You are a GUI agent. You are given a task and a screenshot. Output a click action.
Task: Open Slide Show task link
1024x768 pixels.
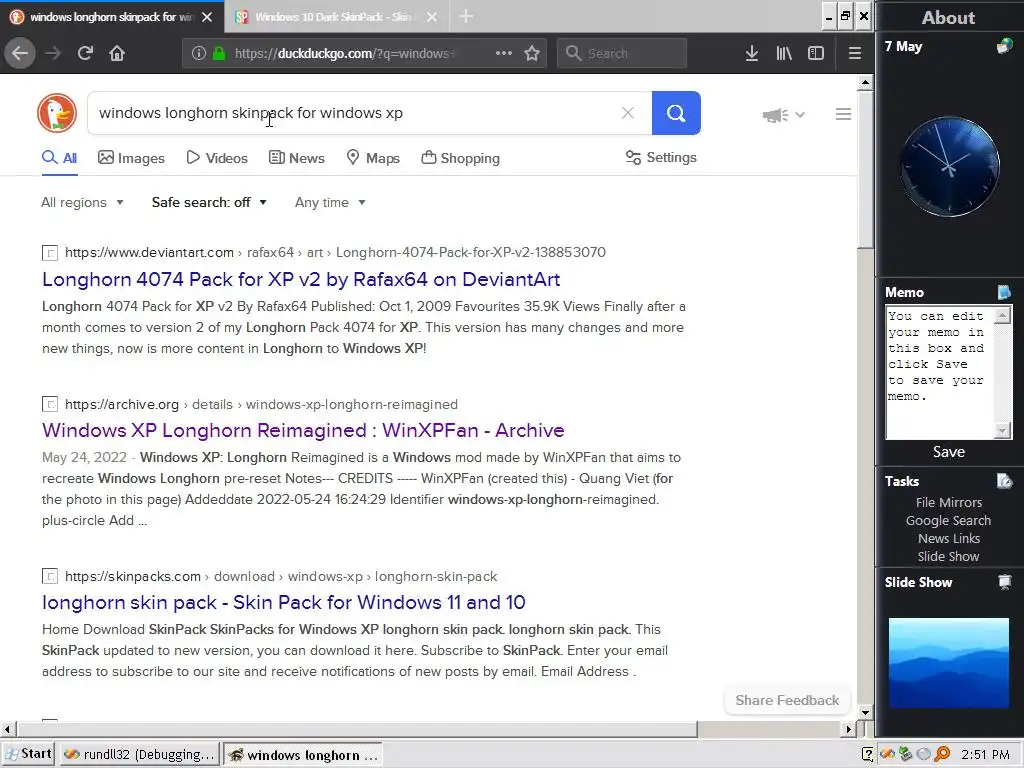(x=948, y=556)
